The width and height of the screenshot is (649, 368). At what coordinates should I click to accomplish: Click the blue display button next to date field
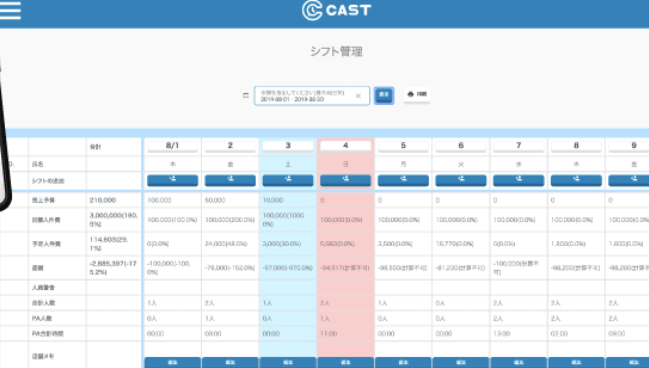click(x=384, y=95)
